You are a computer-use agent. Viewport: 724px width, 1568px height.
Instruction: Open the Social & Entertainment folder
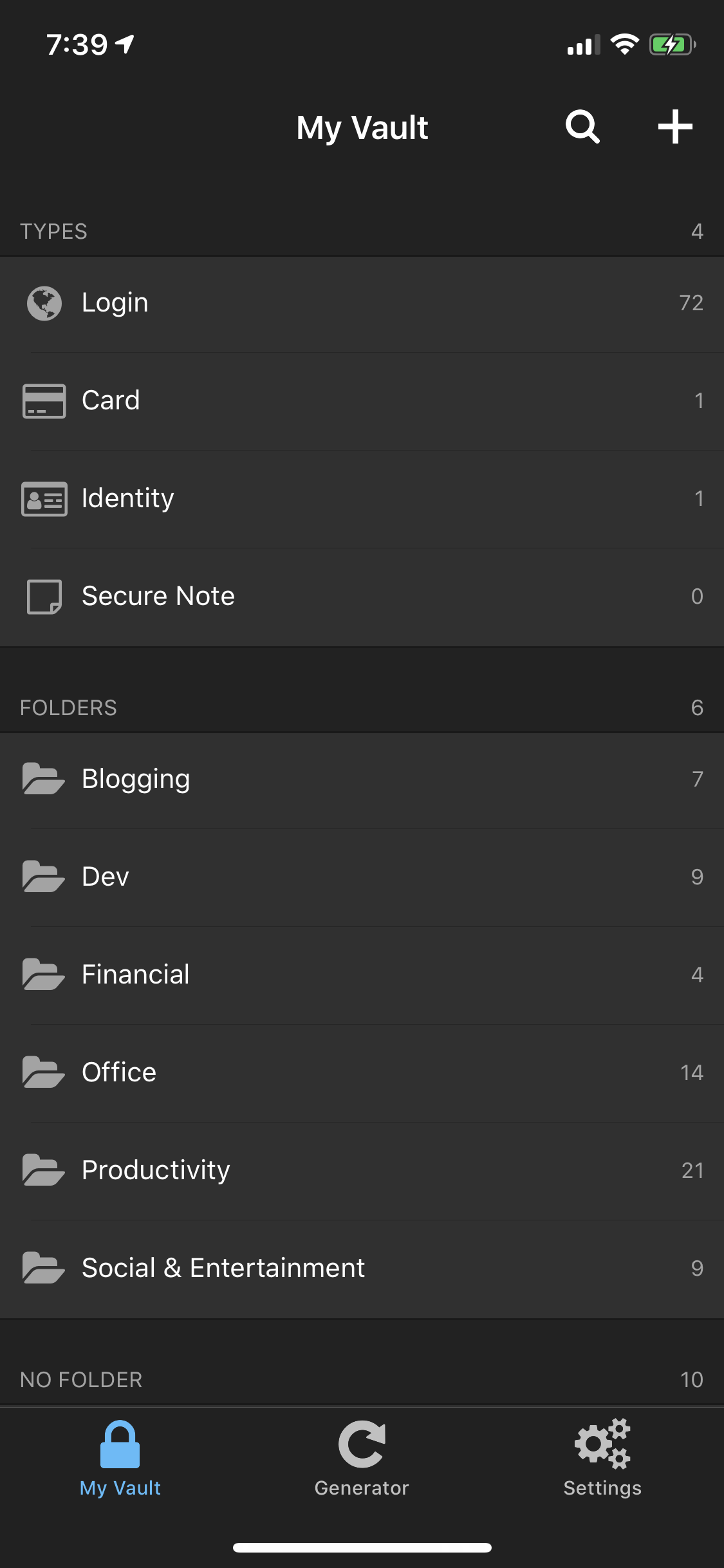tap(223, 1268)
